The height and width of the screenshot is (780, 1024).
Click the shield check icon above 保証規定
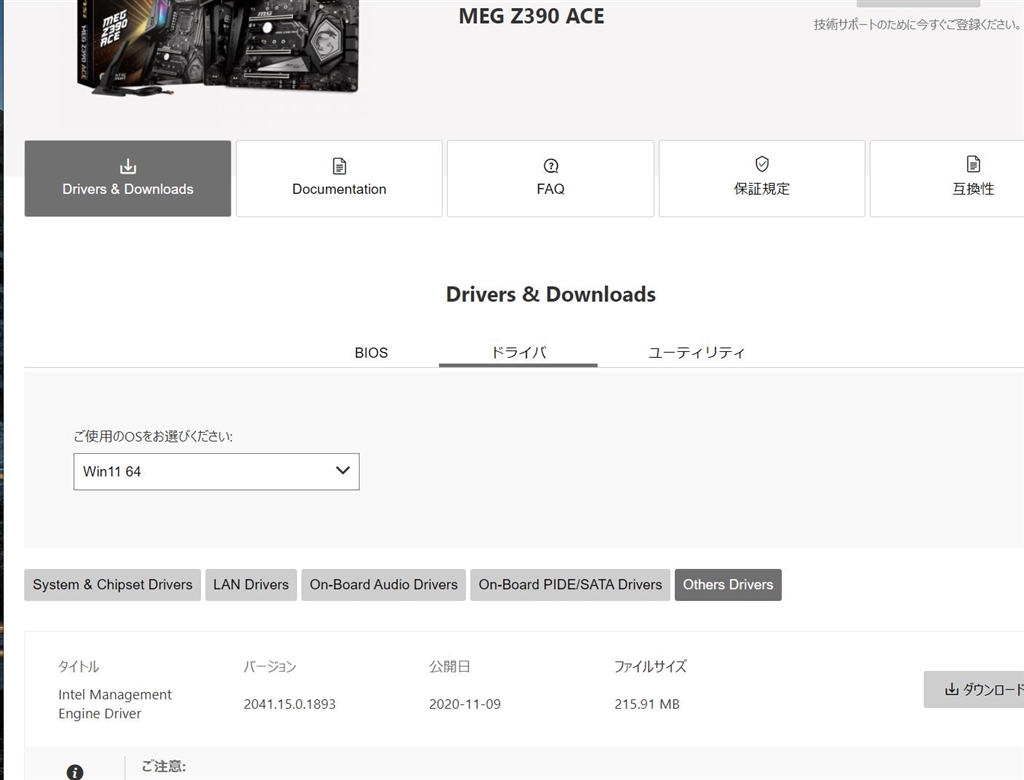(762, 164)
